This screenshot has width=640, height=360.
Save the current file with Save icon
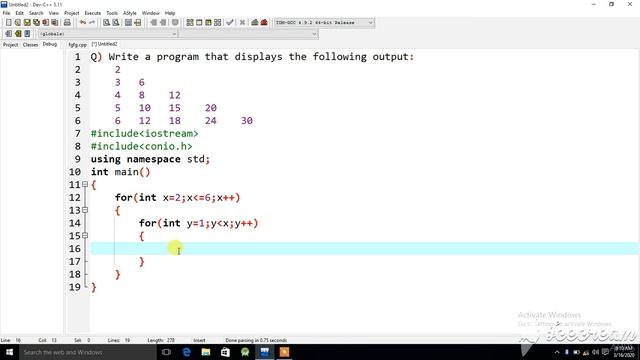[x=27, y=22]
